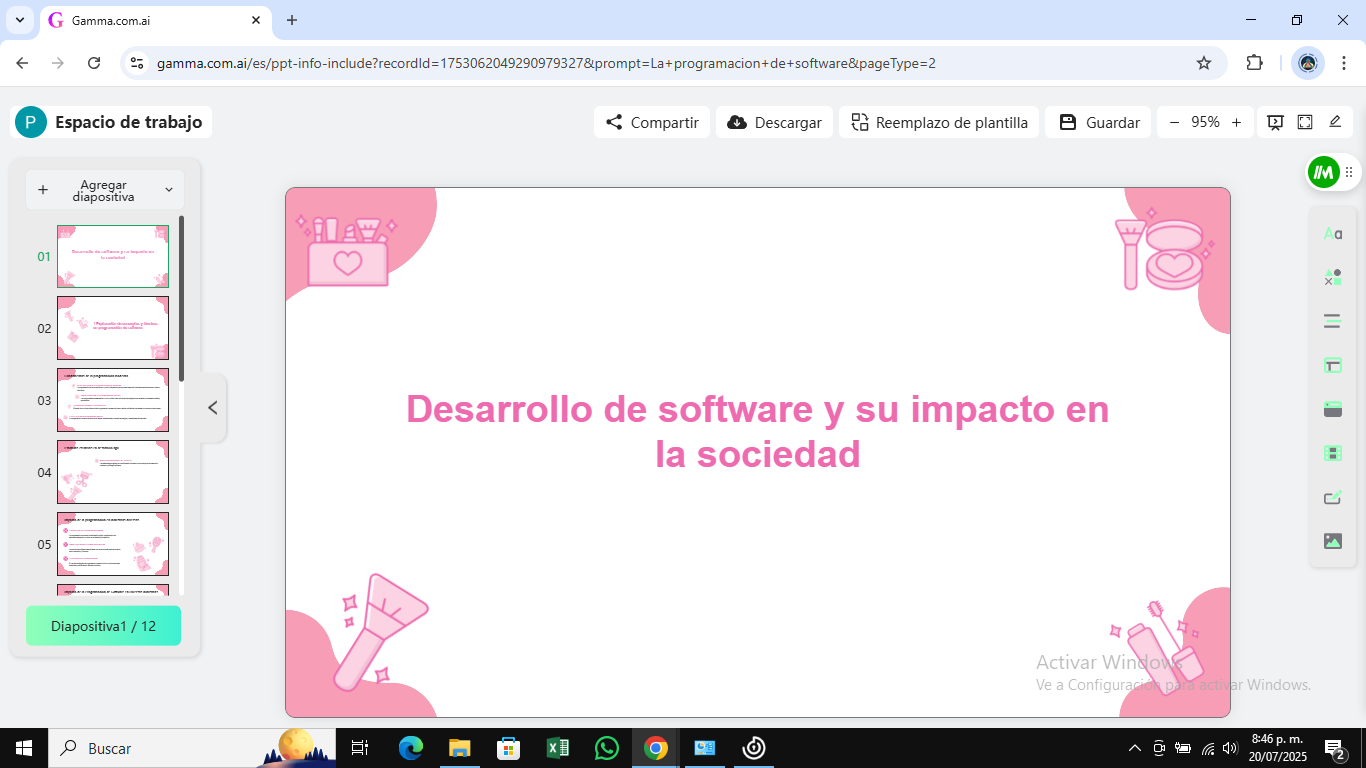Share the presentation via Compartir
This screenshot has width=1366, height=768.
point(652,122)
